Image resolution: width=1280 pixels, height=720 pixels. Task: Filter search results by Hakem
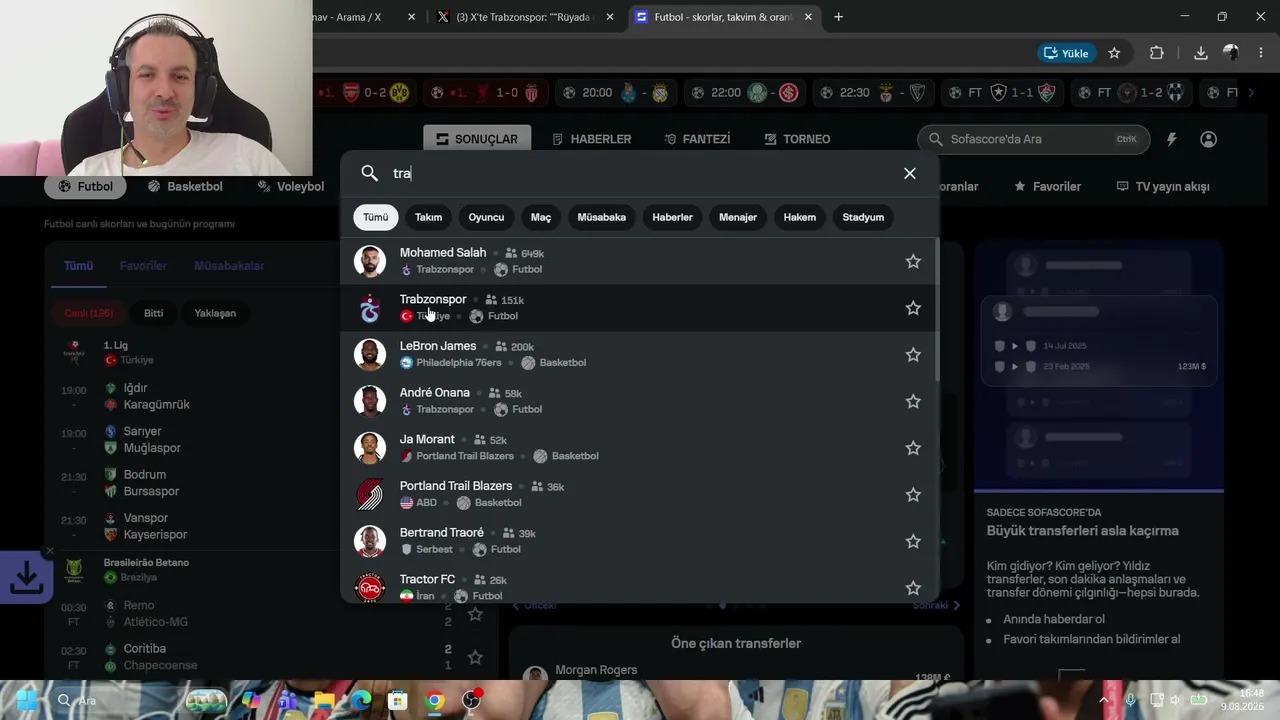799,217
